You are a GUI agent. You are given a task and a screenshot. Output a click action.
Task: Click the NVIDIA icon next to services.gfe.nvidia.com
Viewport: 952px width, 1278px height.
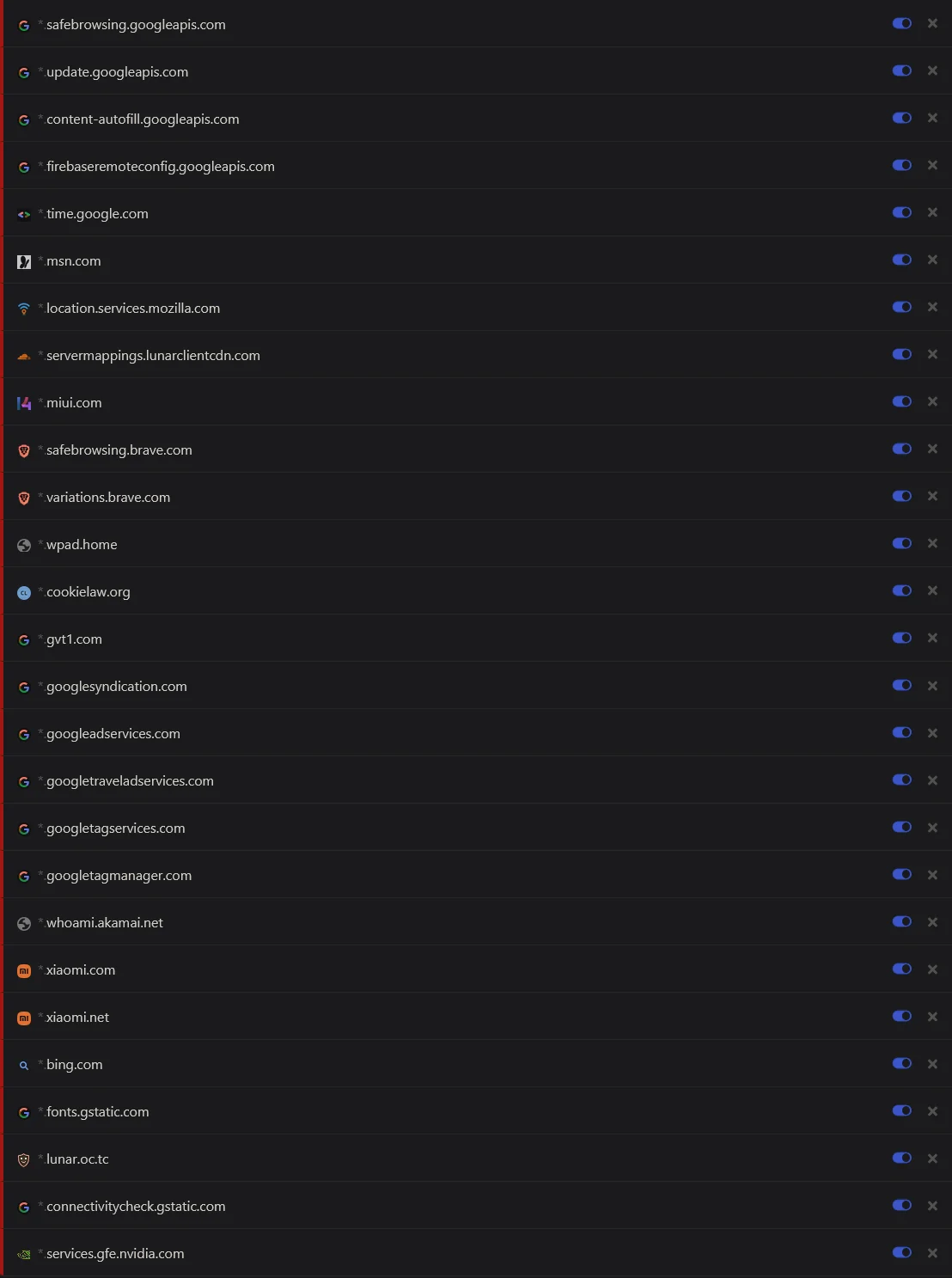(24, 1253)
